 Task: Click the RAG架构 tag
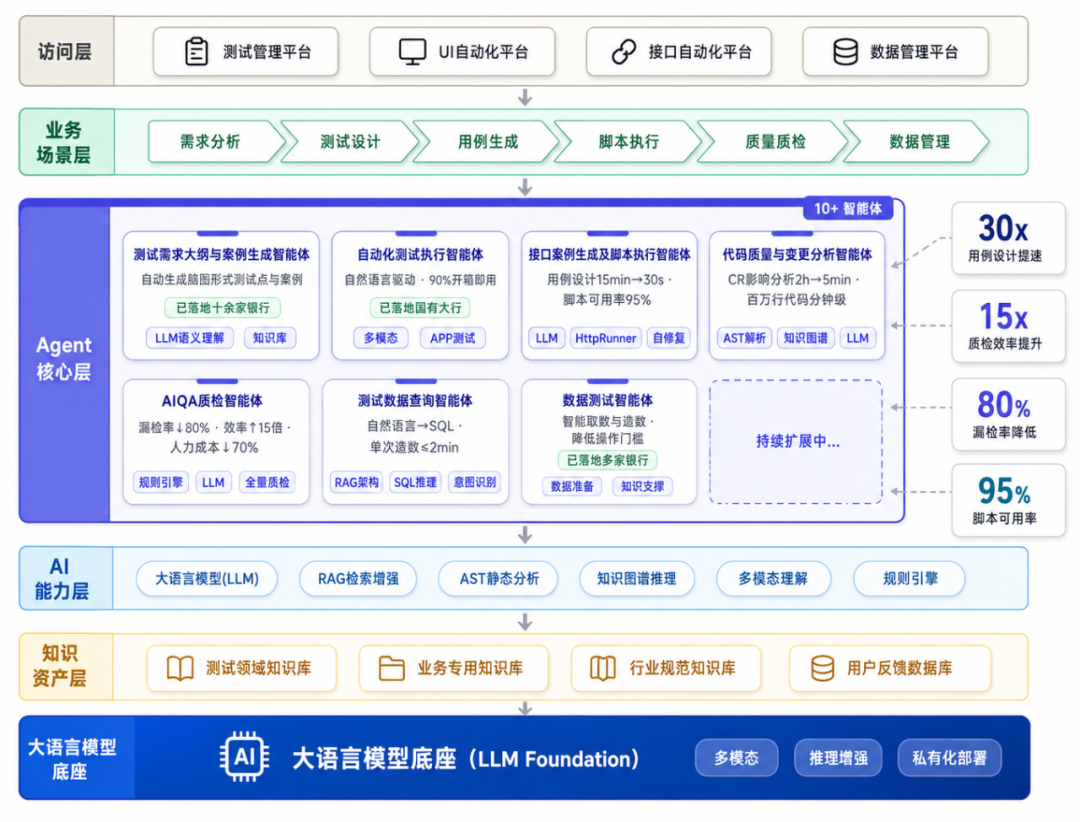(356, 482)
